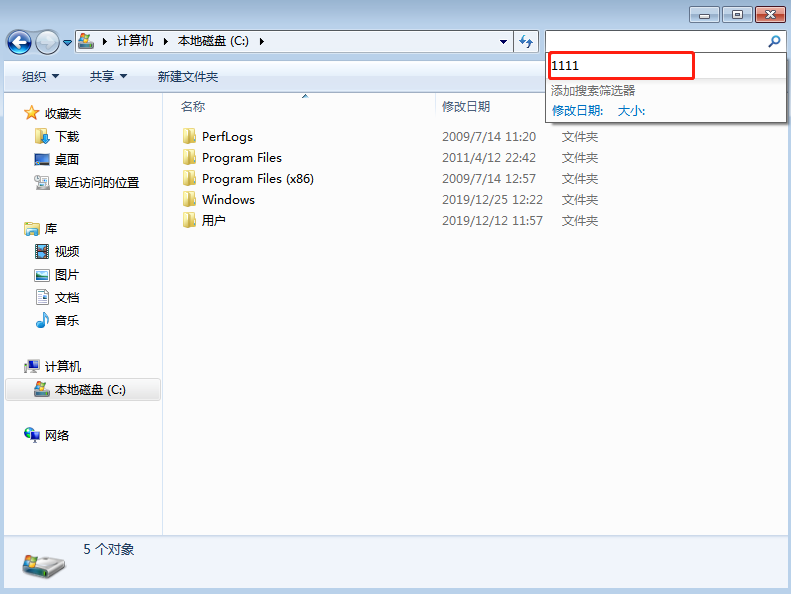The height and width of the screenshot is (594, 791).
Task: Open the address bar history dropdown
Action: tap(504, 42)
